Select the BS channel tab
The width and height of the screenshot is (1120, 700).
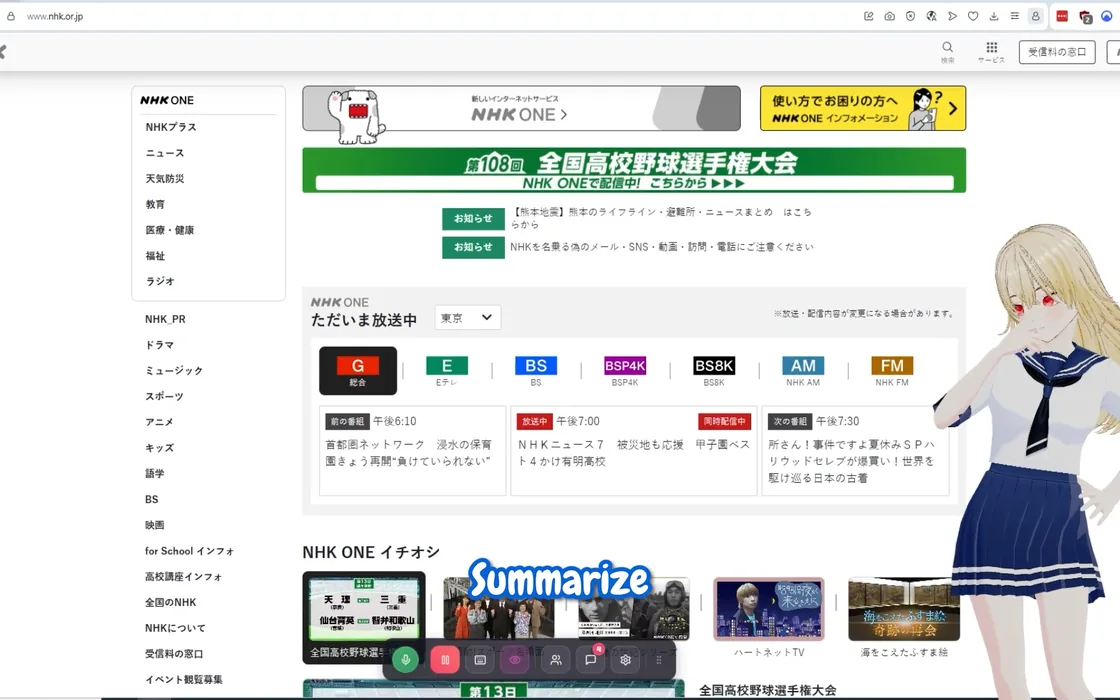(x=536, y=371)
